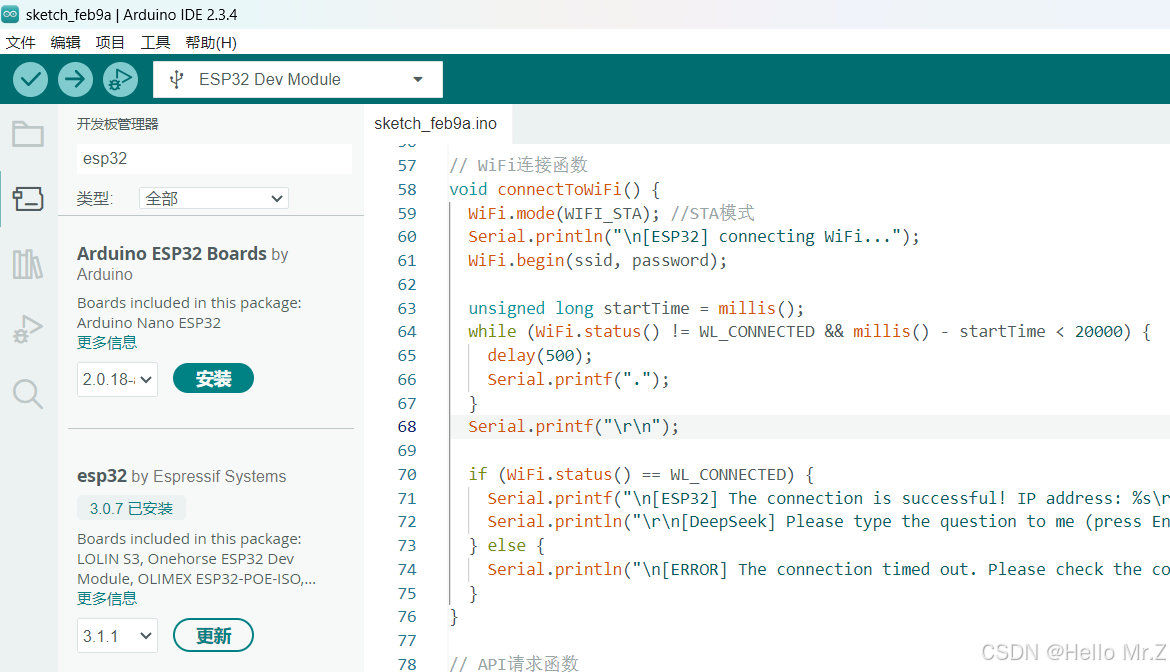The image size is (1170, 672).
Task: Click the Arduino ESP32 Boards title
Action: coord(172,254)
